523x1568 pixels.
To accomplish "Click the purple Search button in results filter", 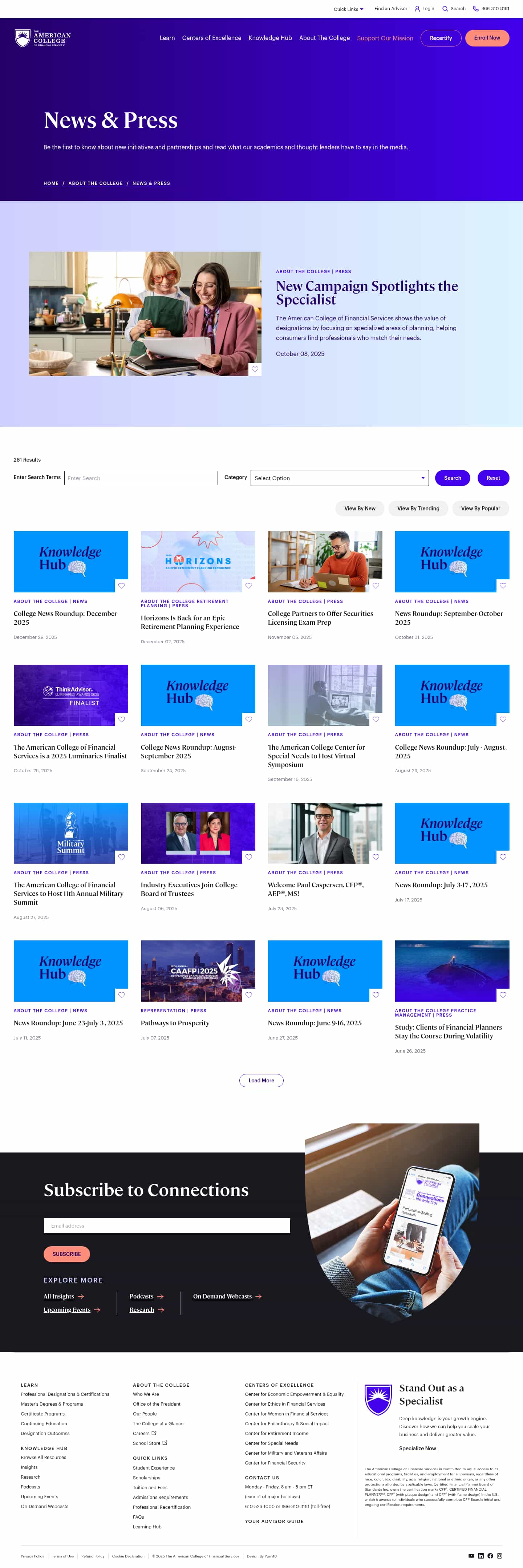I will coord(453,478).
